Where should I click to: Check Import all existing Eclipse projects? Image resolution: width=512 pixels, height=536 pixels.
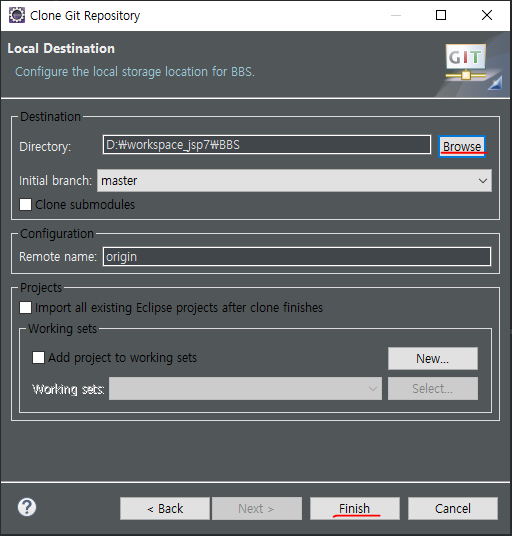point(26,307)
